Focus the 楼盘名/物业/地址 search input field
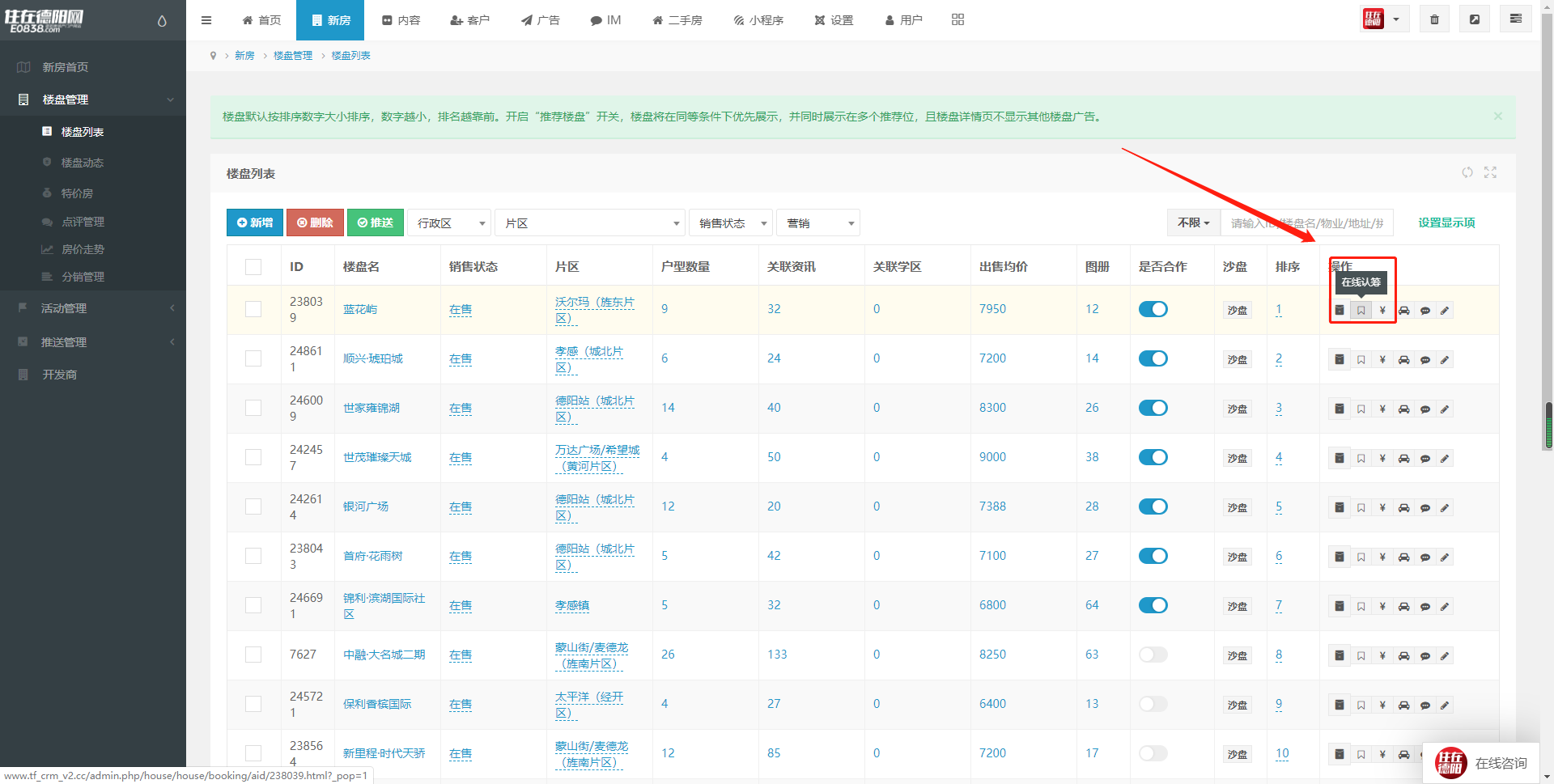 pos(1307,222)
